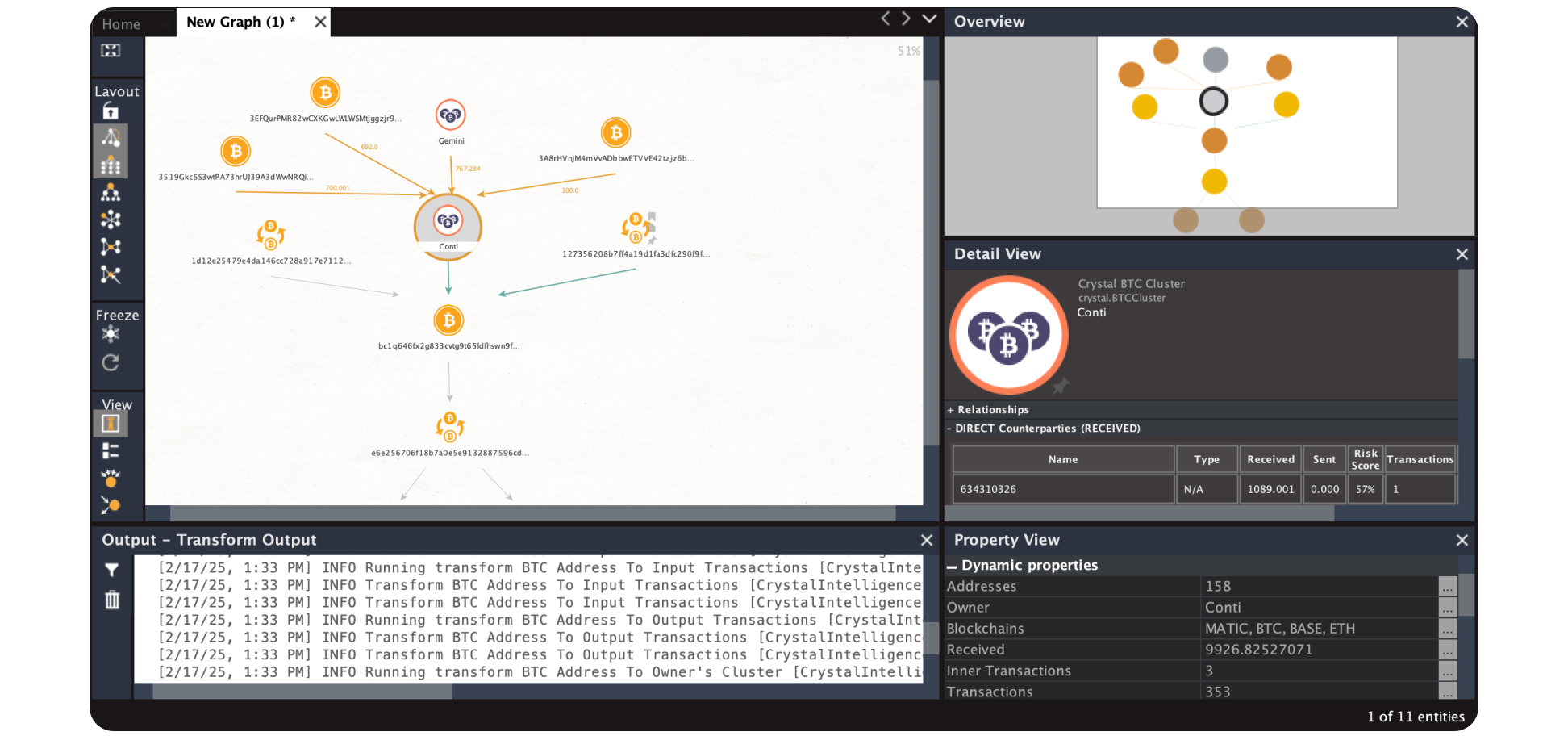This screenshot has width=1568, height=736.
Task: Click the large Conti cluster icon in Detail View
Action: [x=1008, y=335]
